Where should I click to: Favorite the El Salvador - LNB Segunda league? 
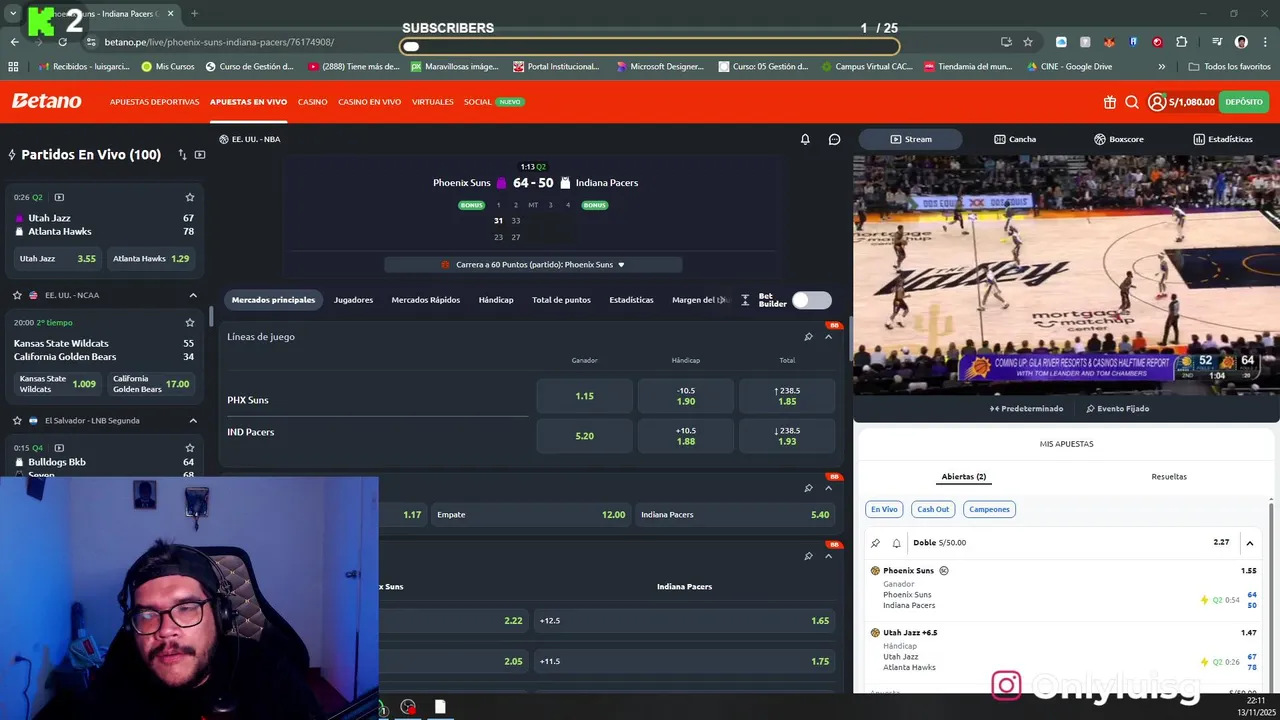coord(17,421)
